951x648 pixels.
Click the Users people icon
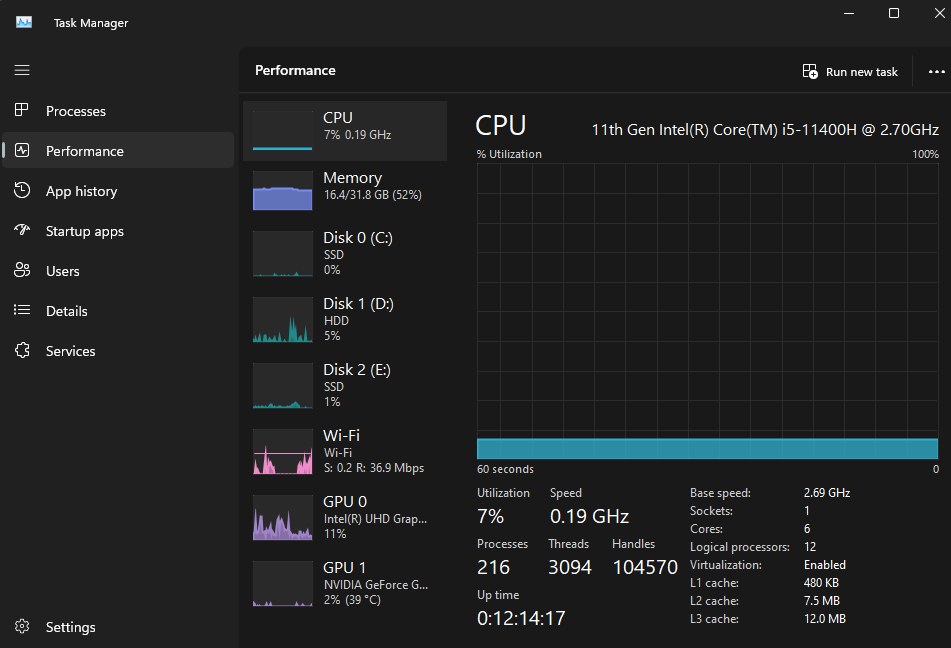22,270
